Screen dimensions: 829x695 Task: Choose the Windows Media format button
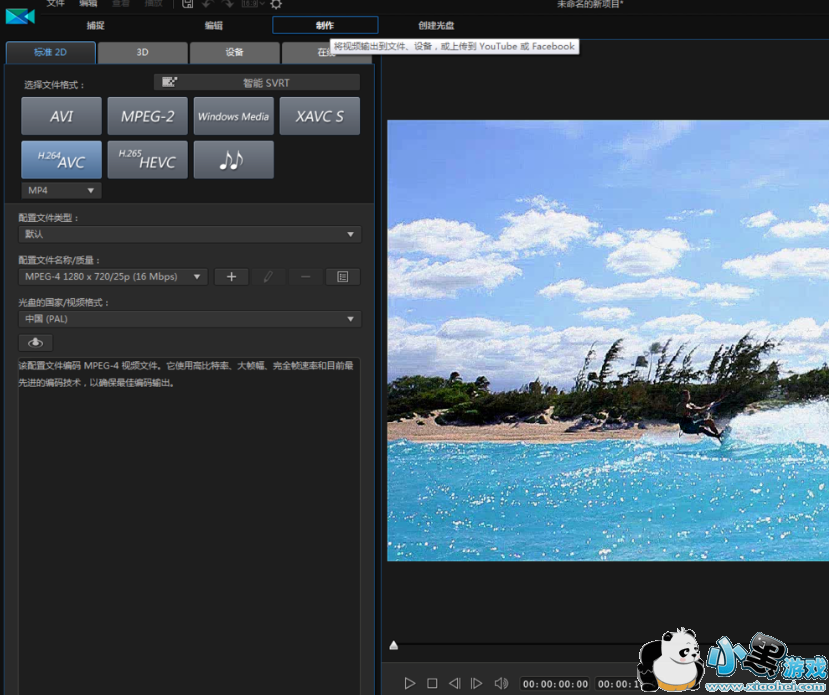tap(233, 116)
